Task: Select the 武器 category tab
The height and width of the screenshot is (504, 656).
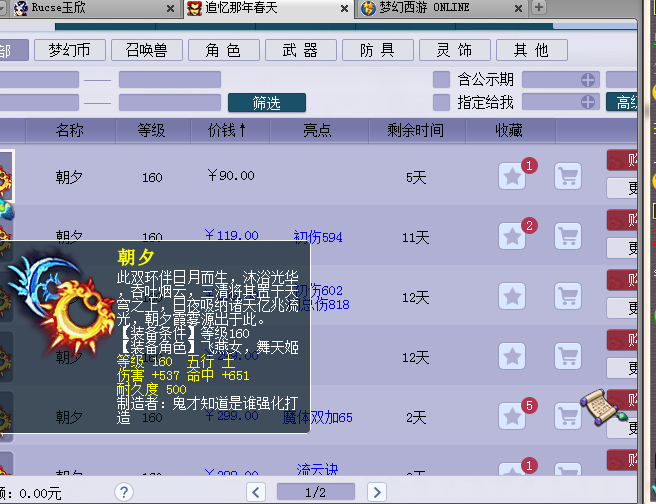Action: (x=301, y=50)
